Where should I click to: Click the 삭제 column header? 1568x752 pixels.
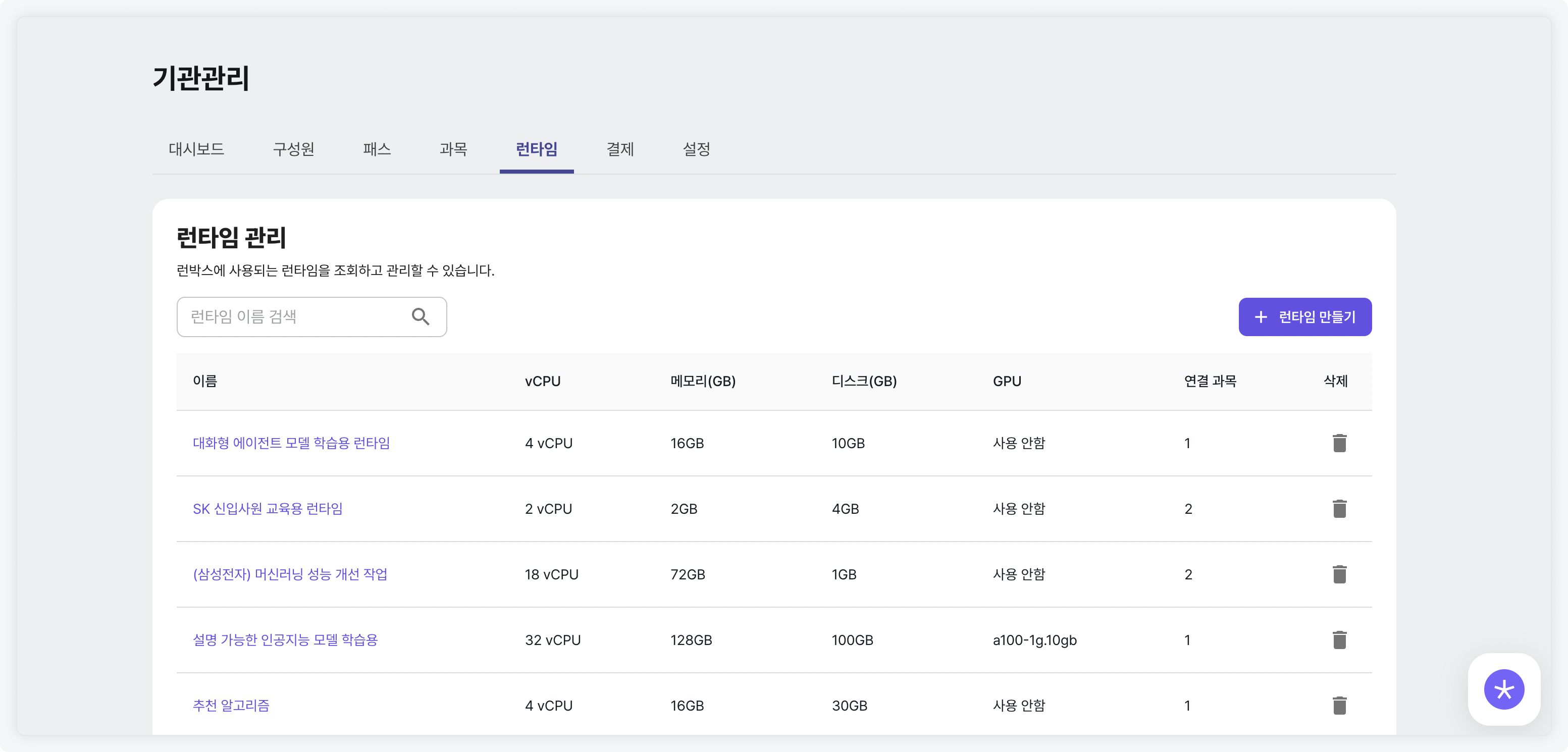coord(1335,381)
